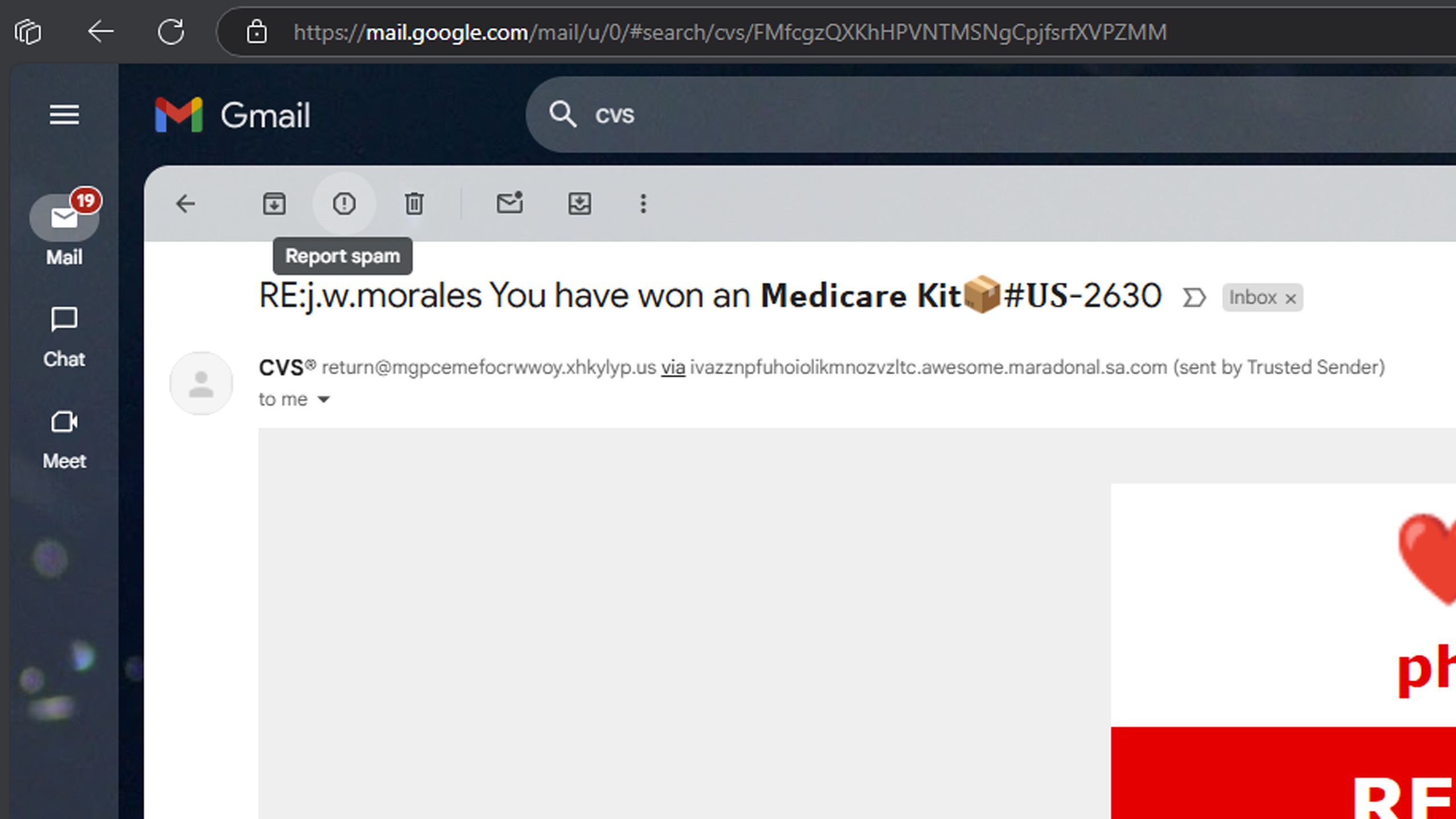1456x819 pixels.
Task: Click the Report spam icon button
Action: 344,204
